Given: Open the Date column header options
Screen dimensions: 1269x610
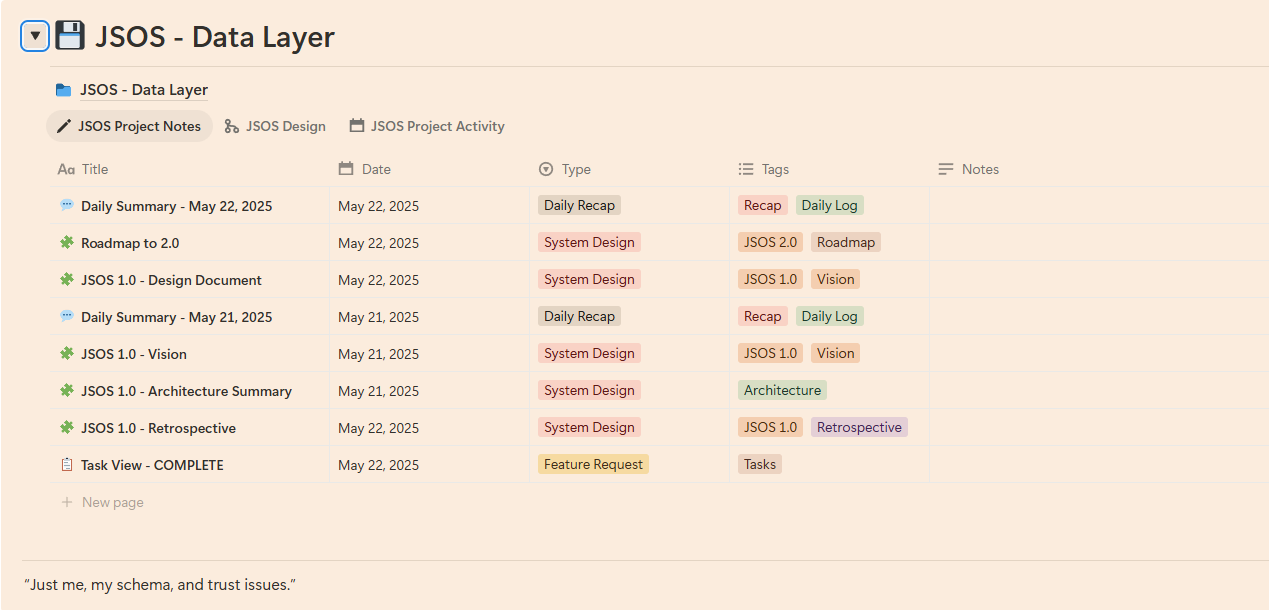Looking at the screenshot, I should click(x=430, y=169).
